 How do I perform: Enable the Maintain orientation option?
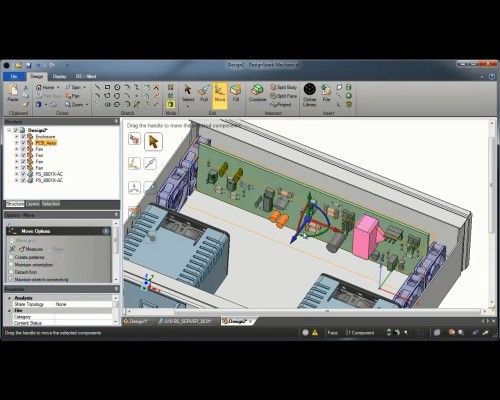[x=11, y=265]
